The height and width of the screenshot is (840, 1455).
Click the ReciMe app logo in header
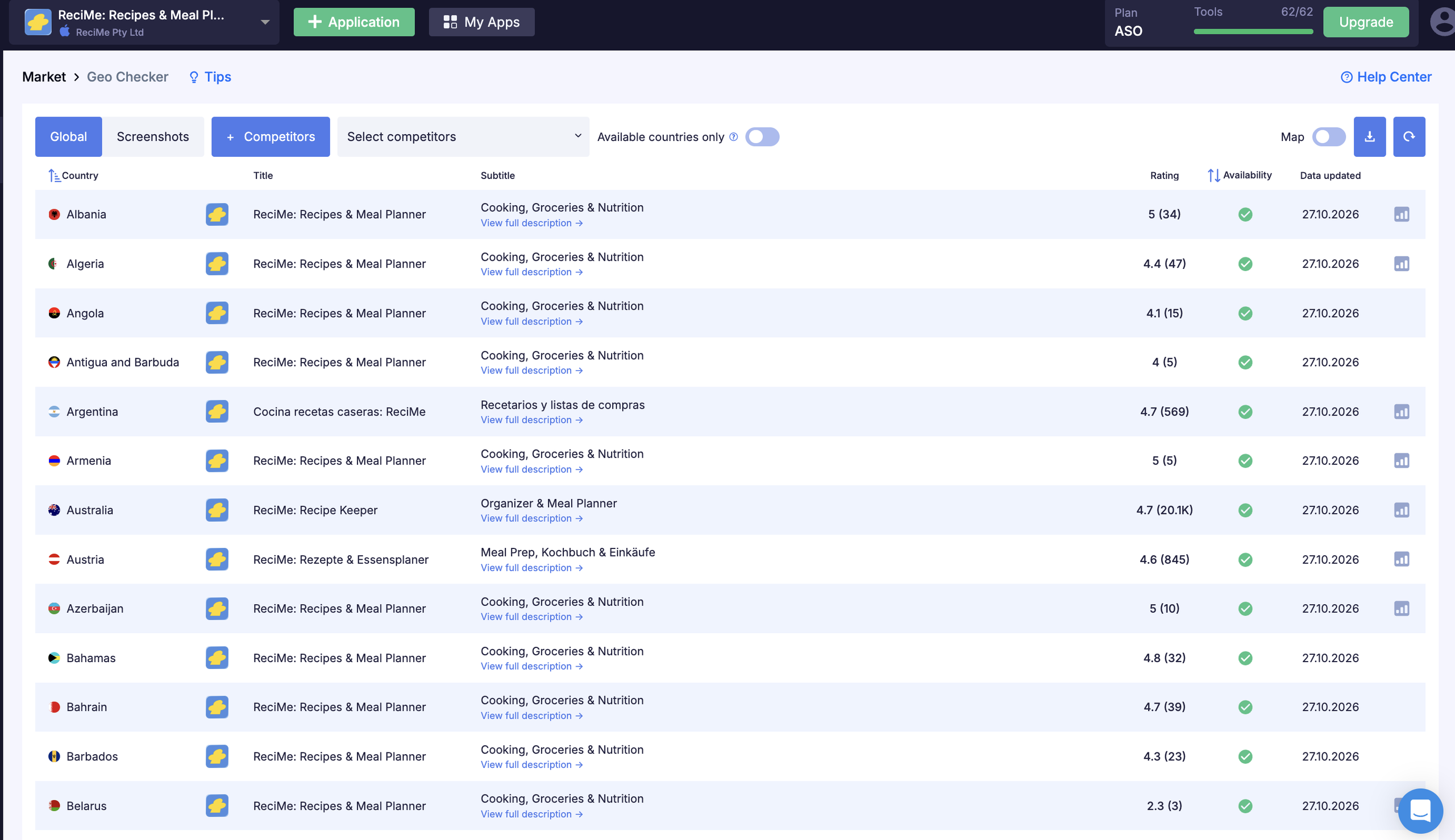pos(38,22)
